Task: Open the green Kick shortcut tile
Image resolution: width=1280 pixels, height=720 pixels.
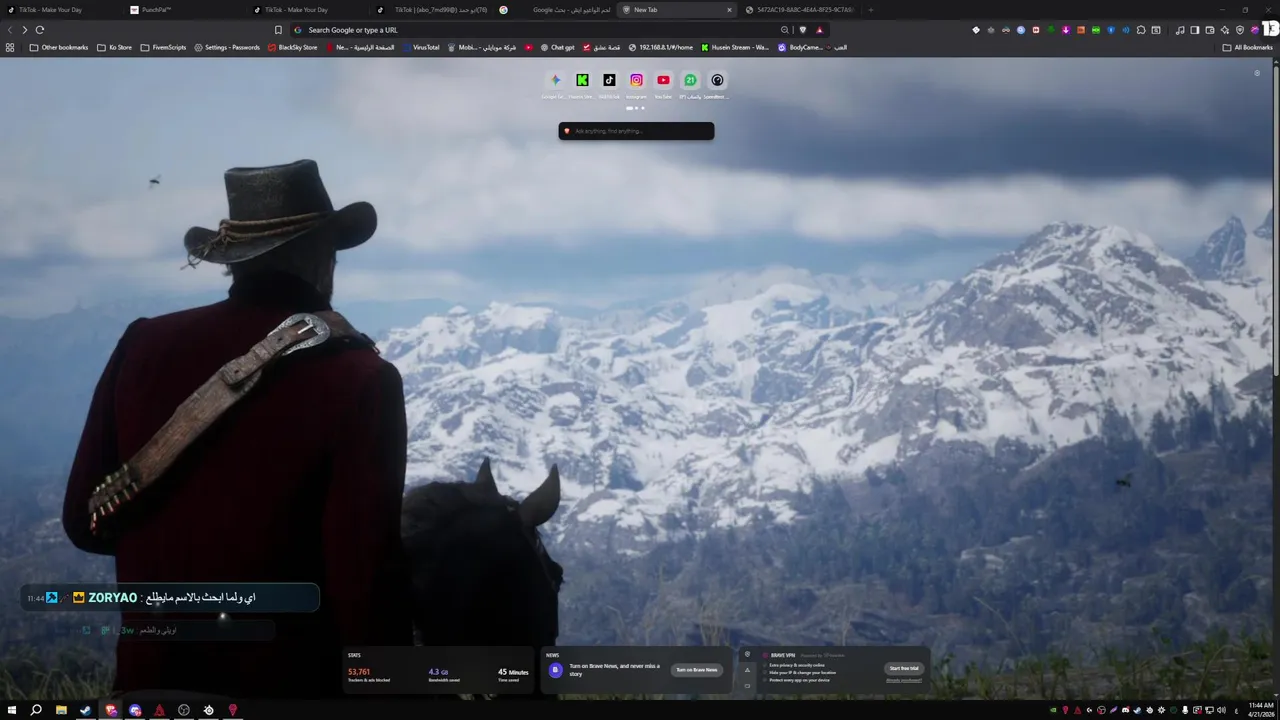Action: coord(582,80)
